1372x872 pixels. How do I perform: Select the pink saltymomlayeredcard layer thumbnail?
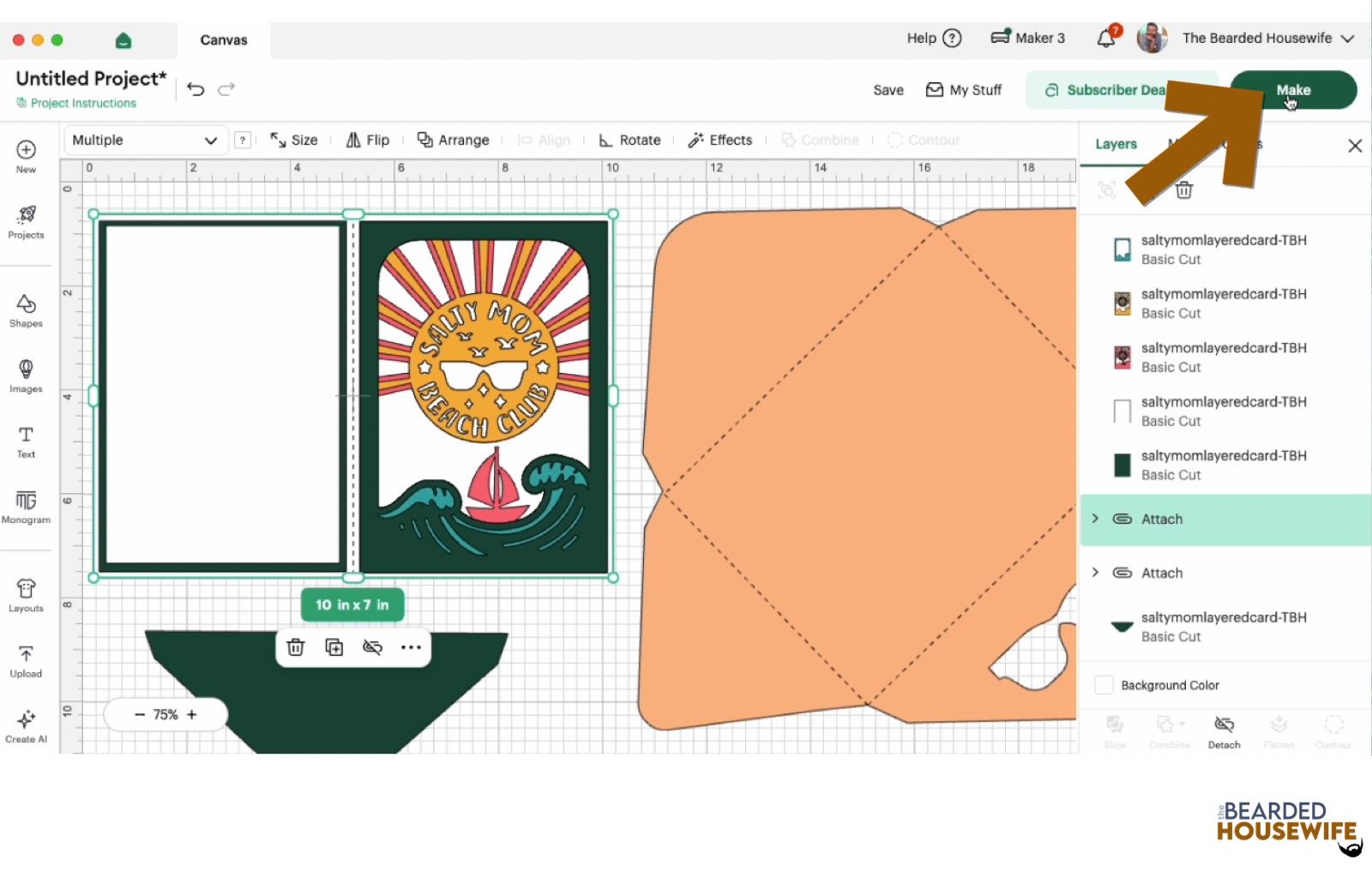[x=1122, y=358]
